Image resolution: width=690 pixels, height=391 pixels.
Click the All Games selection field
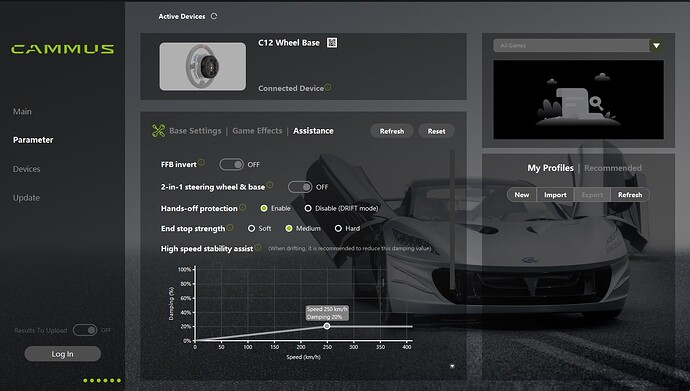(x=571, y=46)
